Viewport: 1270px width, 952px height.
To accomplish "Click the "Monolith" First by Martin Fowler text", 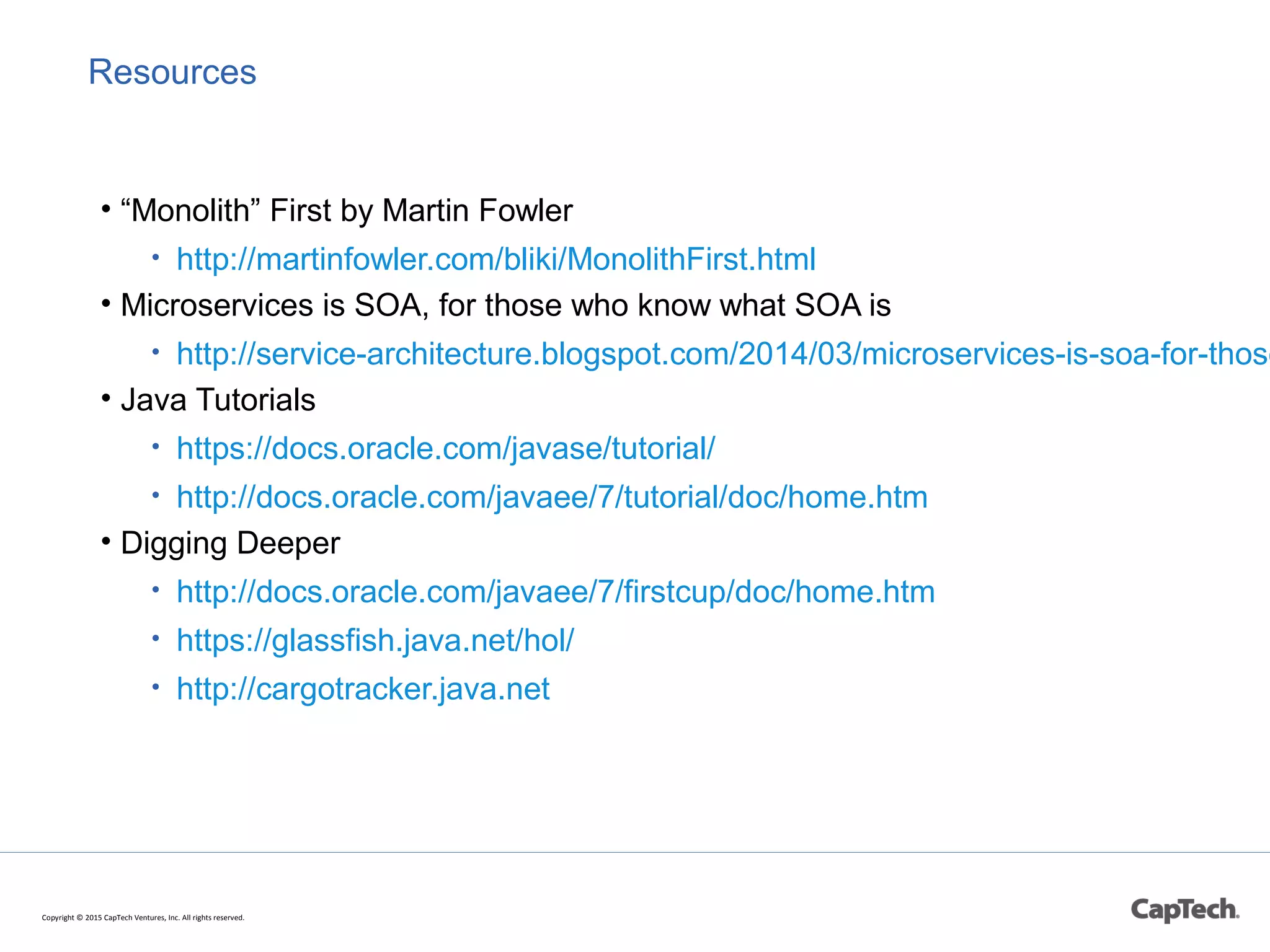I will 347,211.
